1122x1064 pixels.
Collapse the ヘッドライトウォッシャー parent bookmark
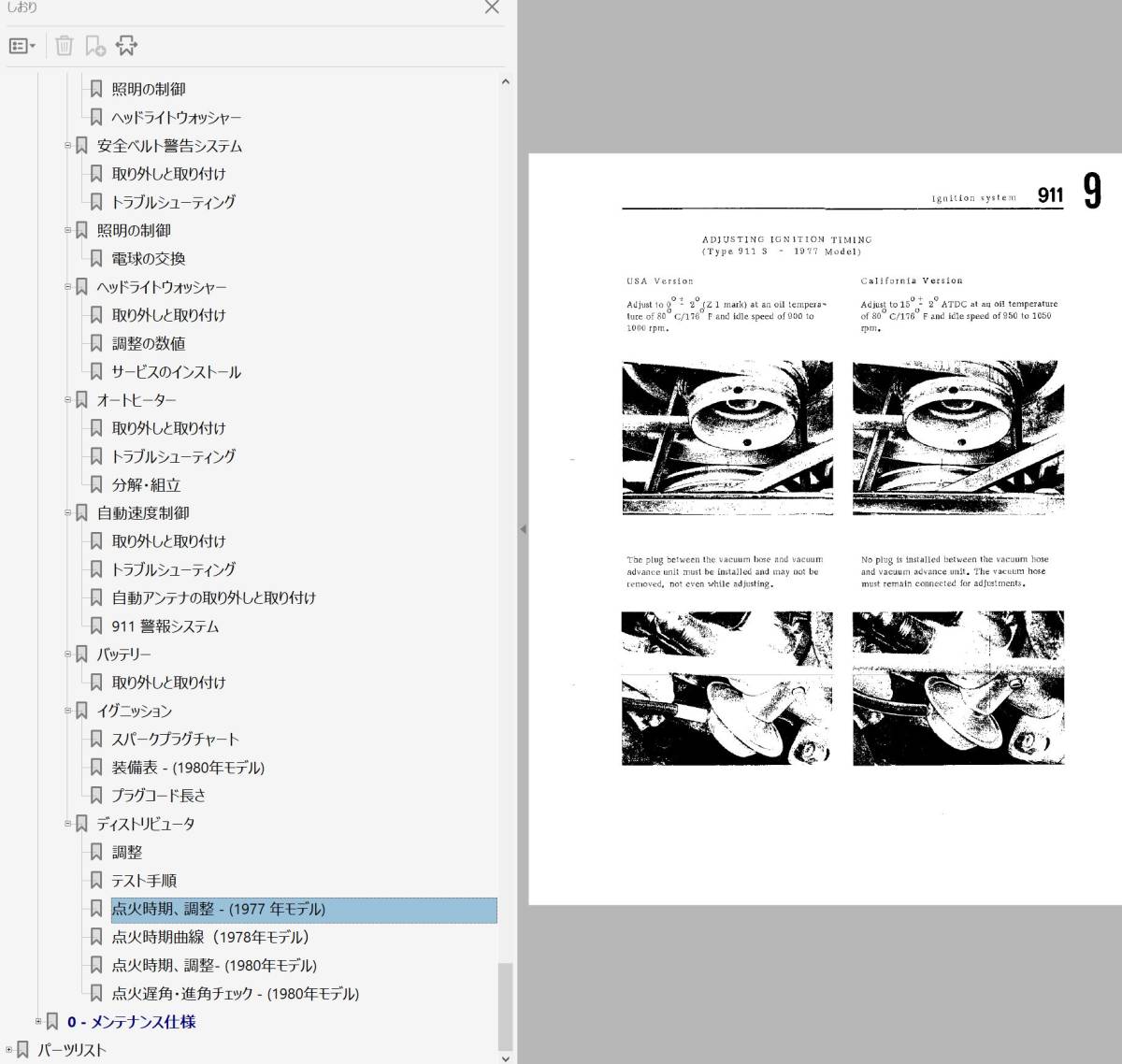coord(67,286)
